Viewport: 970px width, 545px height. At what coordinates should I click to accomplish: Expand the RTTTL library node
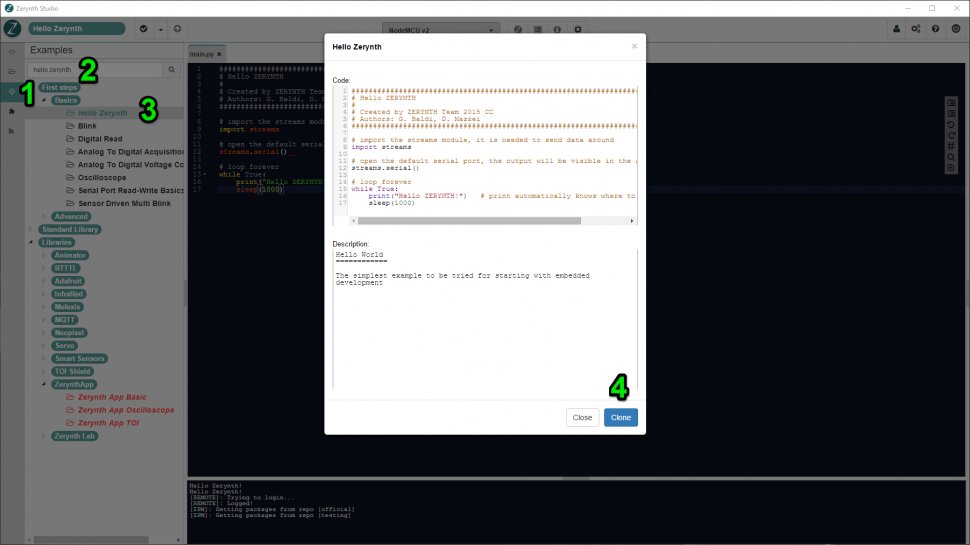[44, 268]
